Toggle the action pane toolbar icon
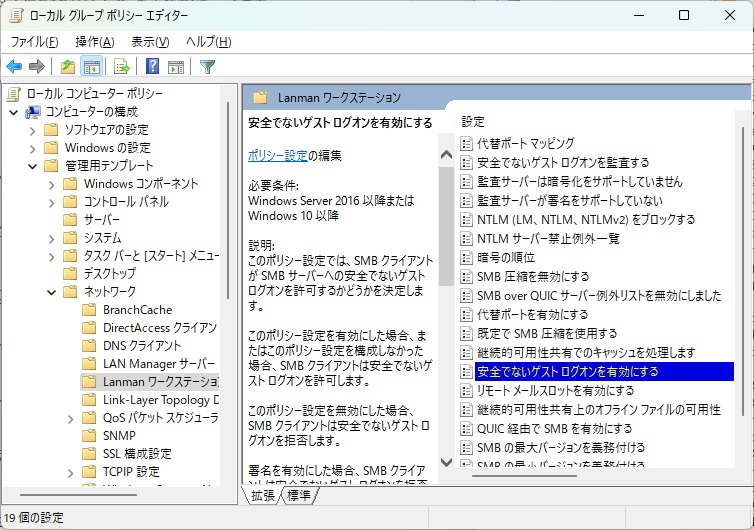Image resolution: width=754 pixels, height=530 pixels. point(176,67)
